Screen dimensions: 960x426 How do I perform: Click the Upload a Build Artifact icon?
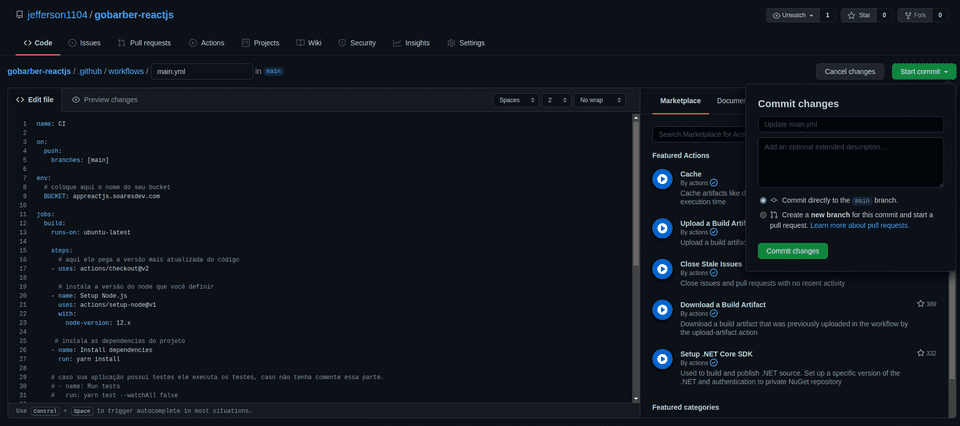[661, 228]
